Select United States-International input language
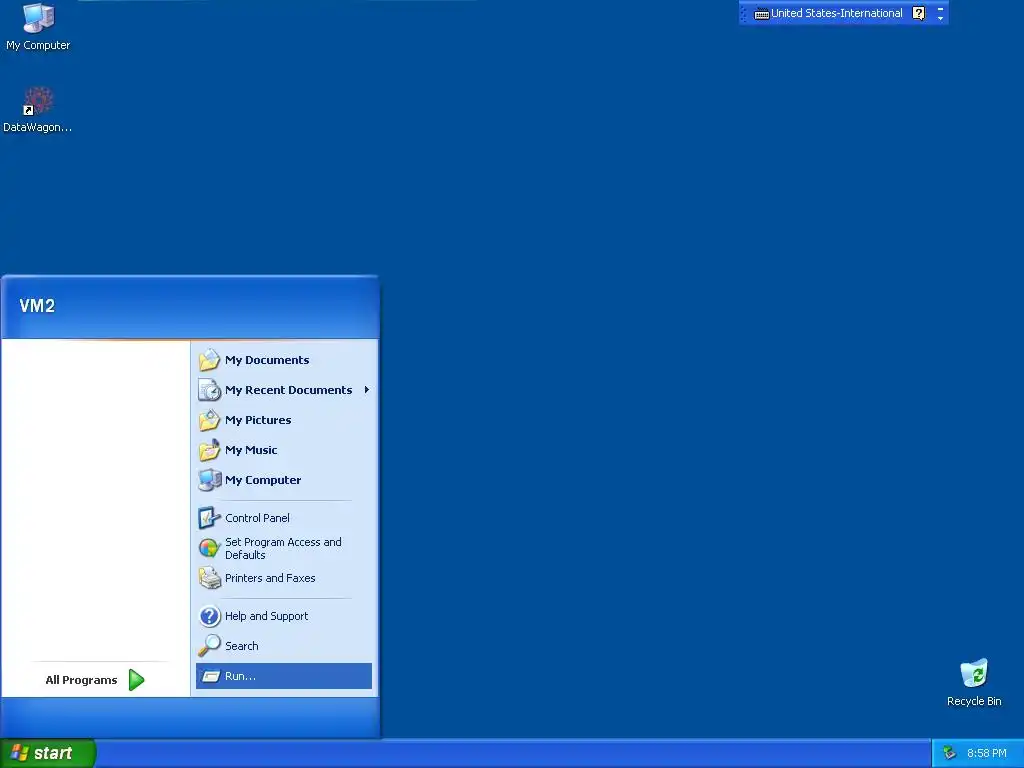 pos(837,13)
